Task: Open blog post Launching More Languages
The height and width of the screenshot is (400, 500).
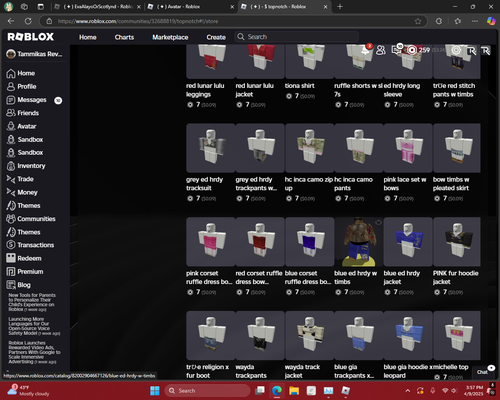Action: coord(34,326)
